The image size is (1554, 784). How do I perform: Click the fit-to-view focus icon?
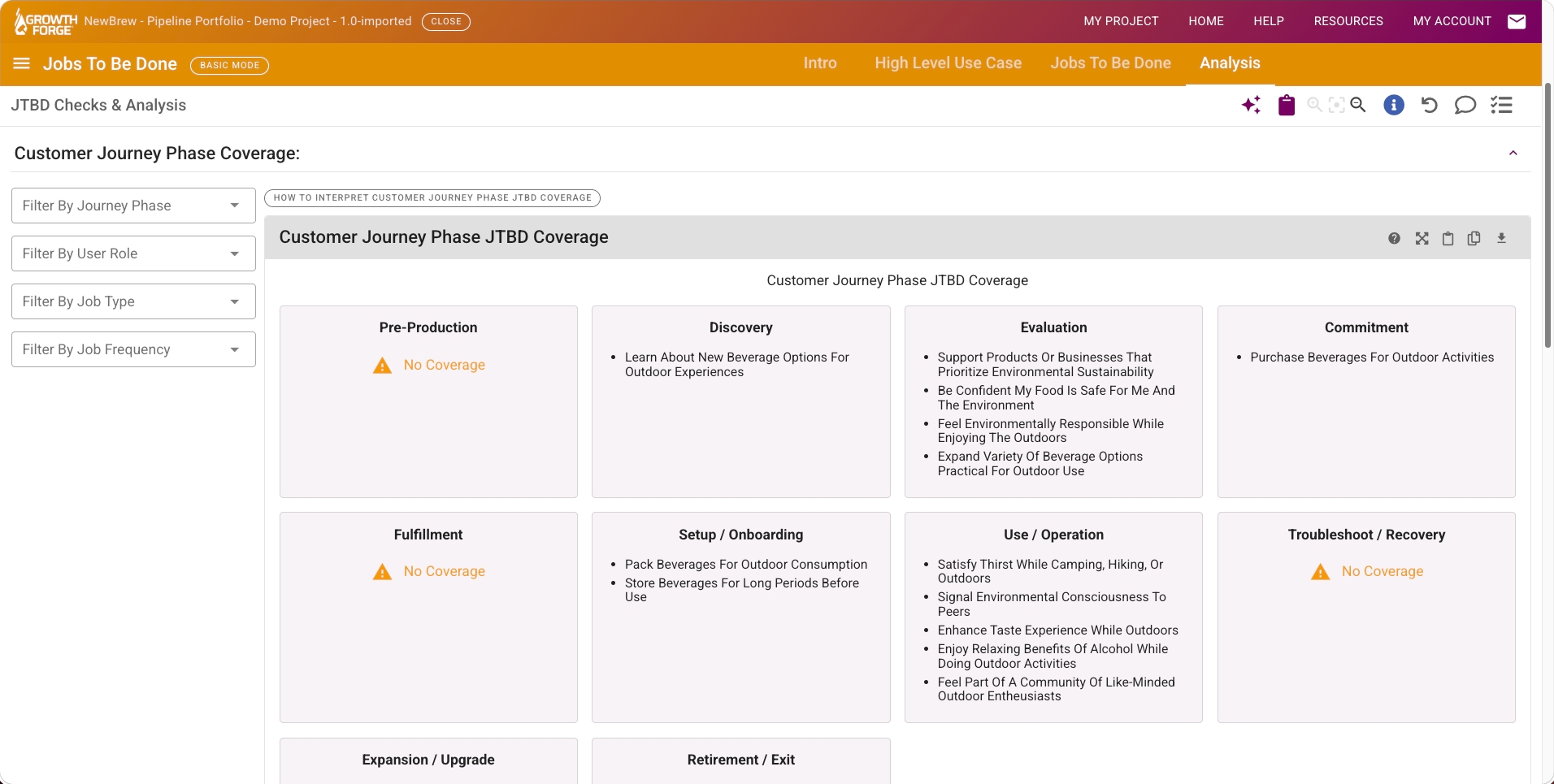point(1336,105)
